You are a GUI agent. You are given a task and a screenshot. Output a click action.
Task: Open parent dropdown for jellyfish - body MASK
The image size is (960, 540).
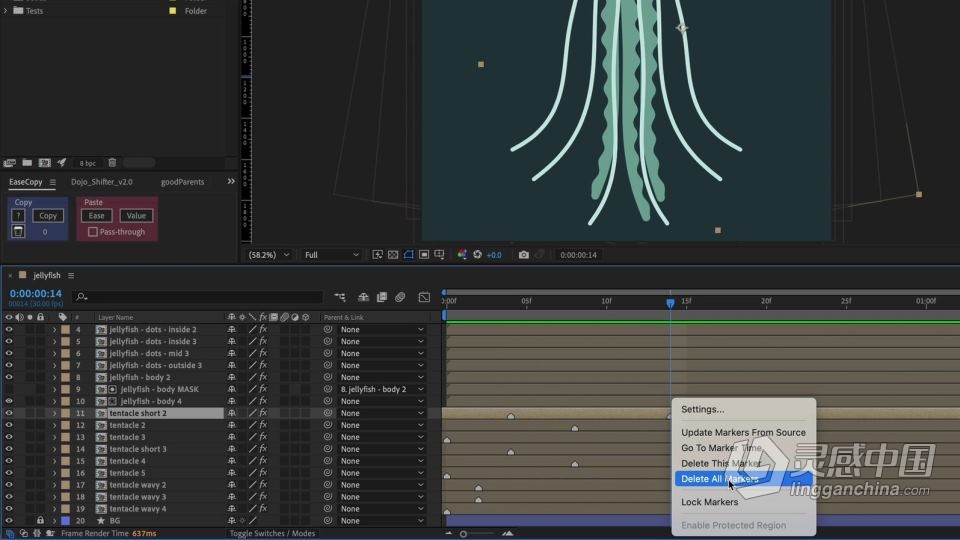382,389
